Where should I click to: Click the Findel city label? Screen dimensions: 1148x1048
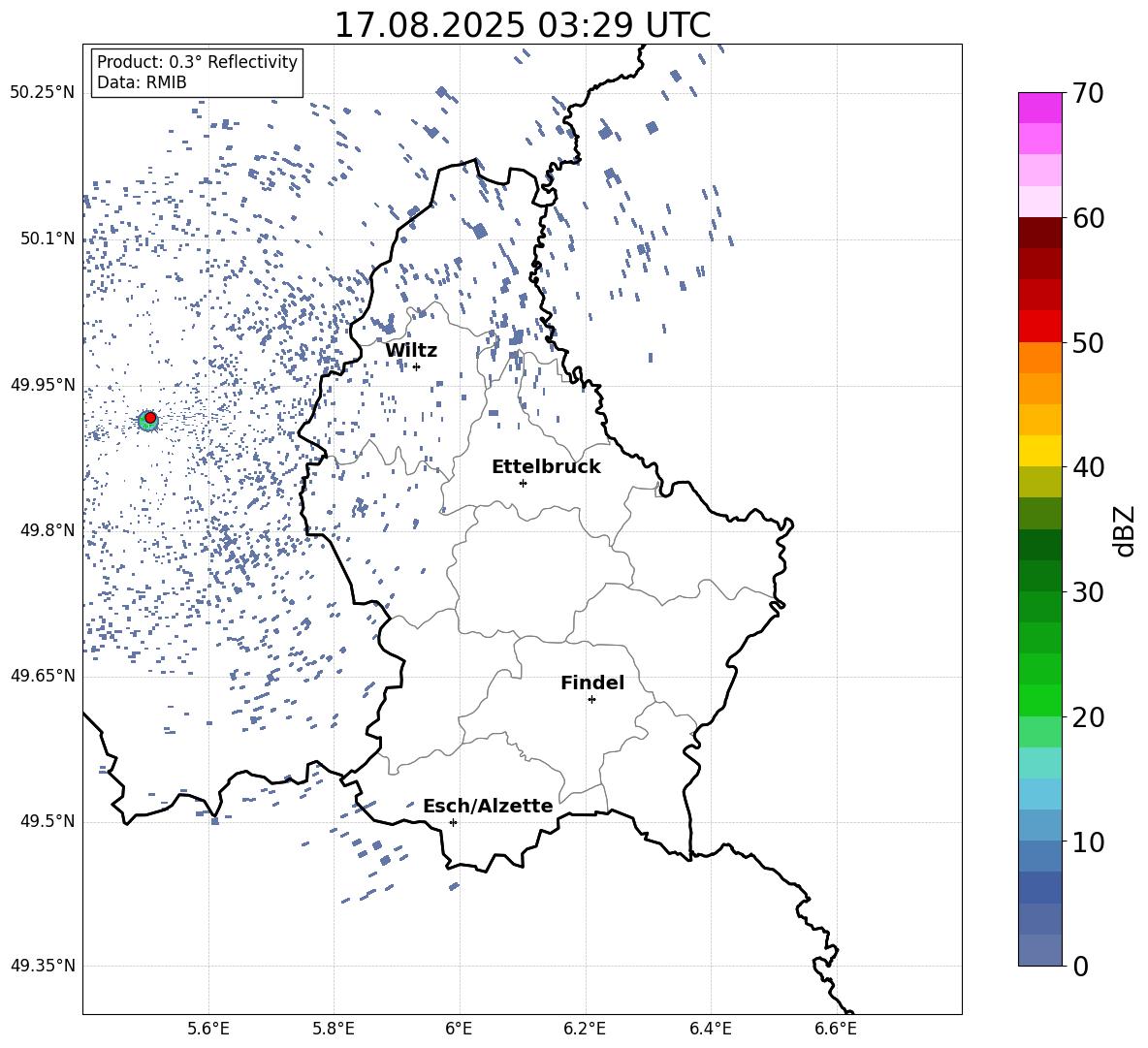[x=592, y=683]
